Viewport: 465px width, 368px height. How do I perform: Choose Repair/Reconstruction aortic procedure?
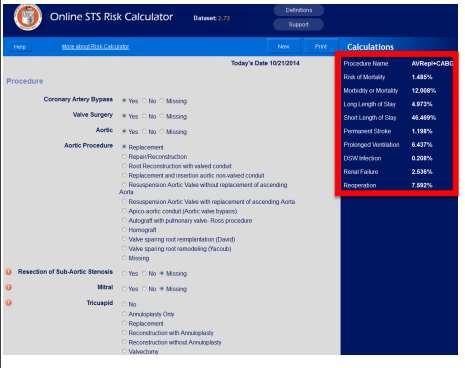124,156
